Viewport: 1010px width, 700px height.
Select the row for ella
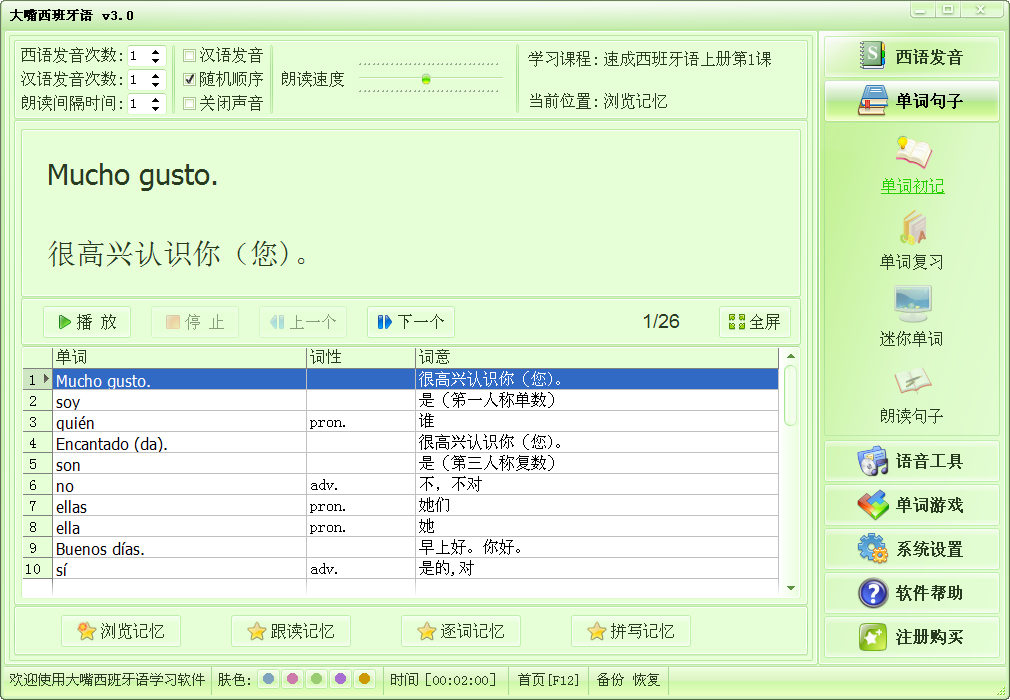click(400, 527)
